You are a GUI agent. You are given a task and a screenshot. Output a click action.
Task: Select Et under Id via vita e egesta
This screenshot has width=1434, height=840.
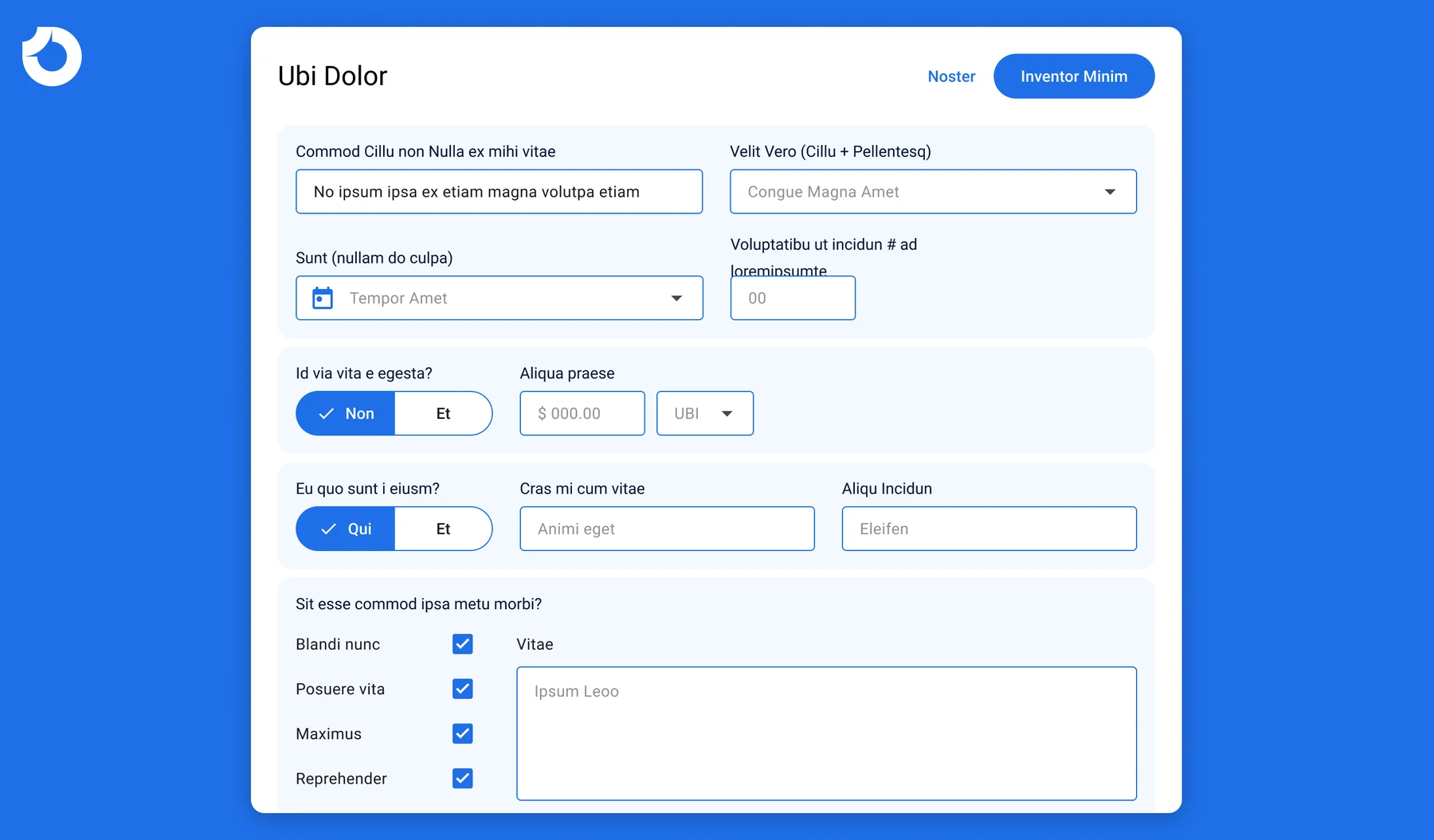click(444, 413)
